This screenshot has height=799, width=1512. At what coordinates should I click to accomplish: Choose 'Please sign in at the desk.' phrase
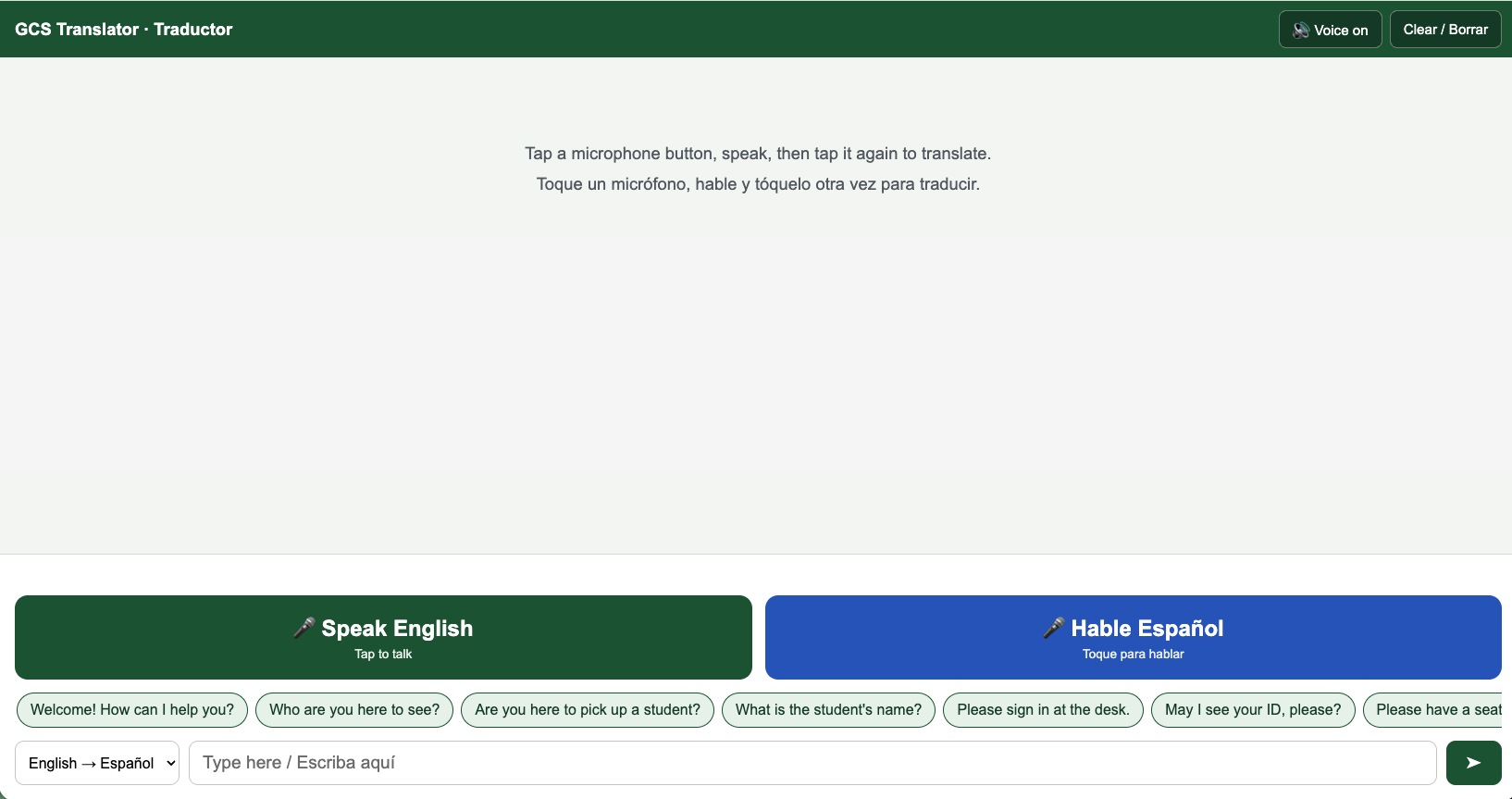(x=1043, y=710)
